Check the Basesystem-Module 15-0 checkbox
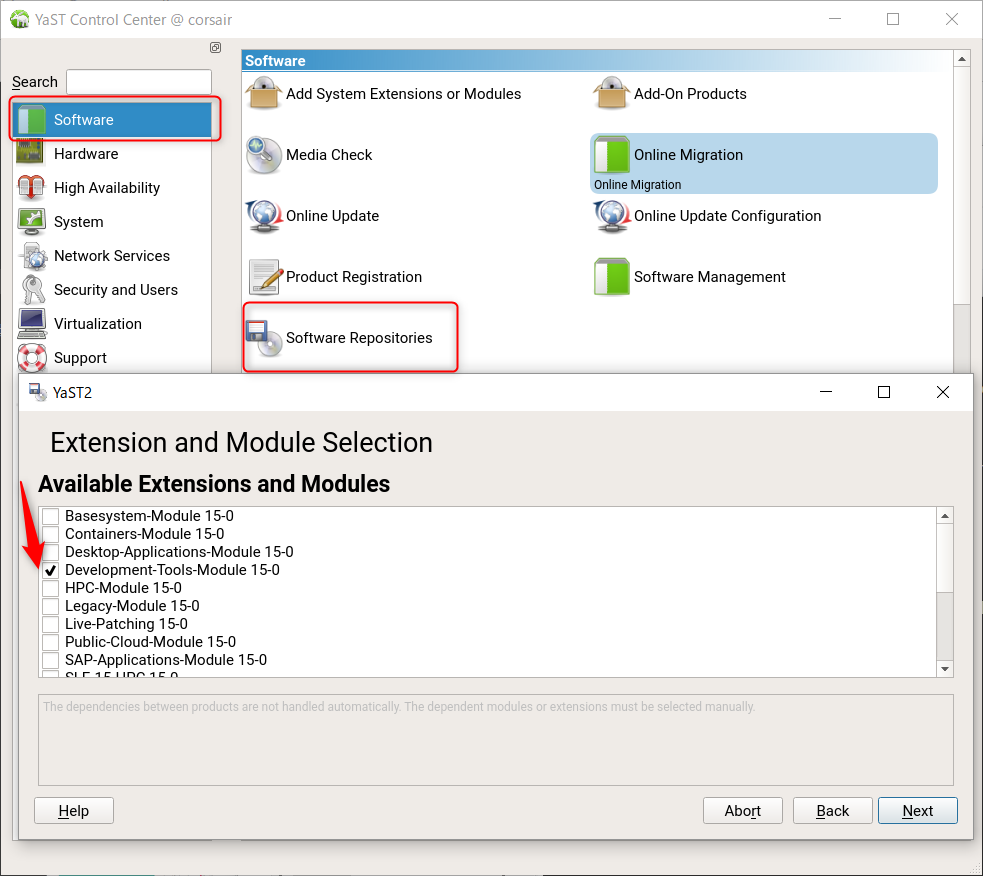983x876 pixels. [x=51, y=516]
